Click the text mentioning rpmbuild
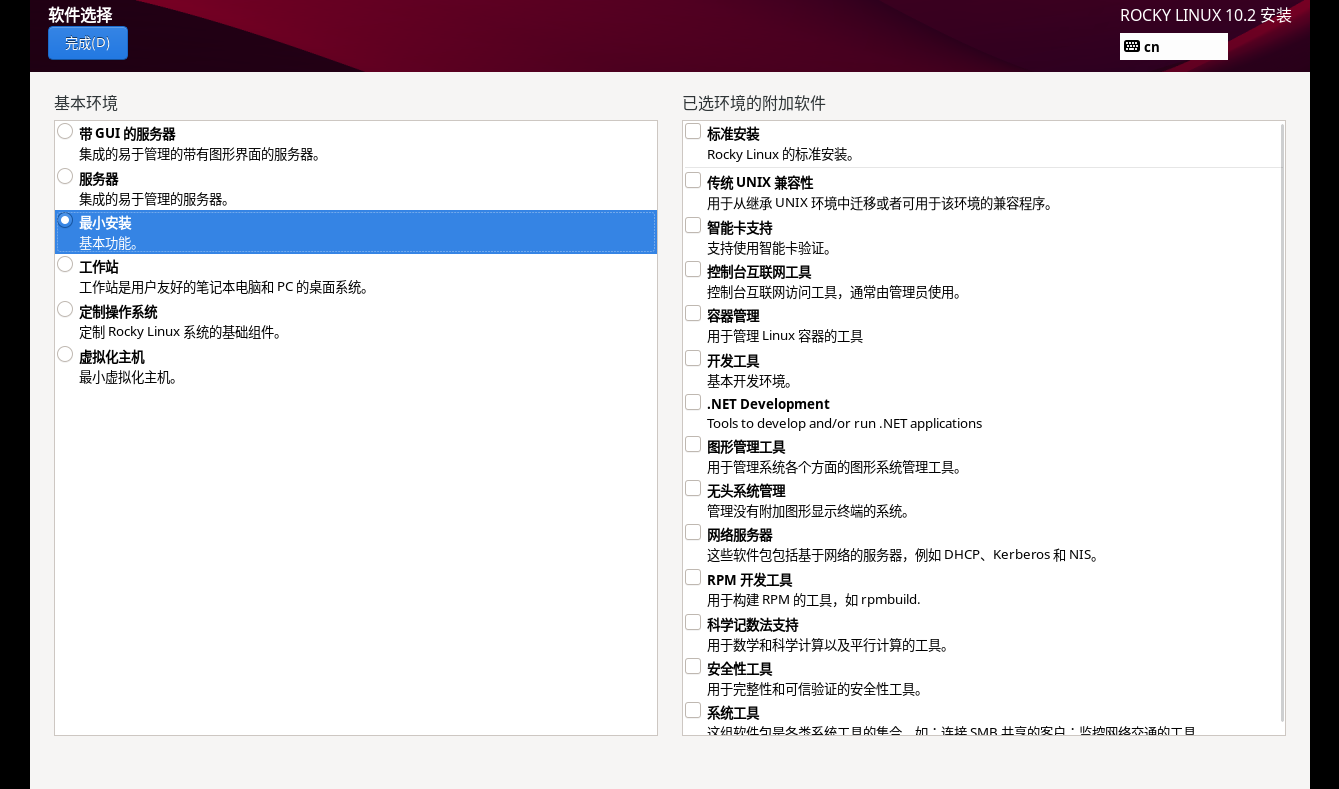 (814, 600)
